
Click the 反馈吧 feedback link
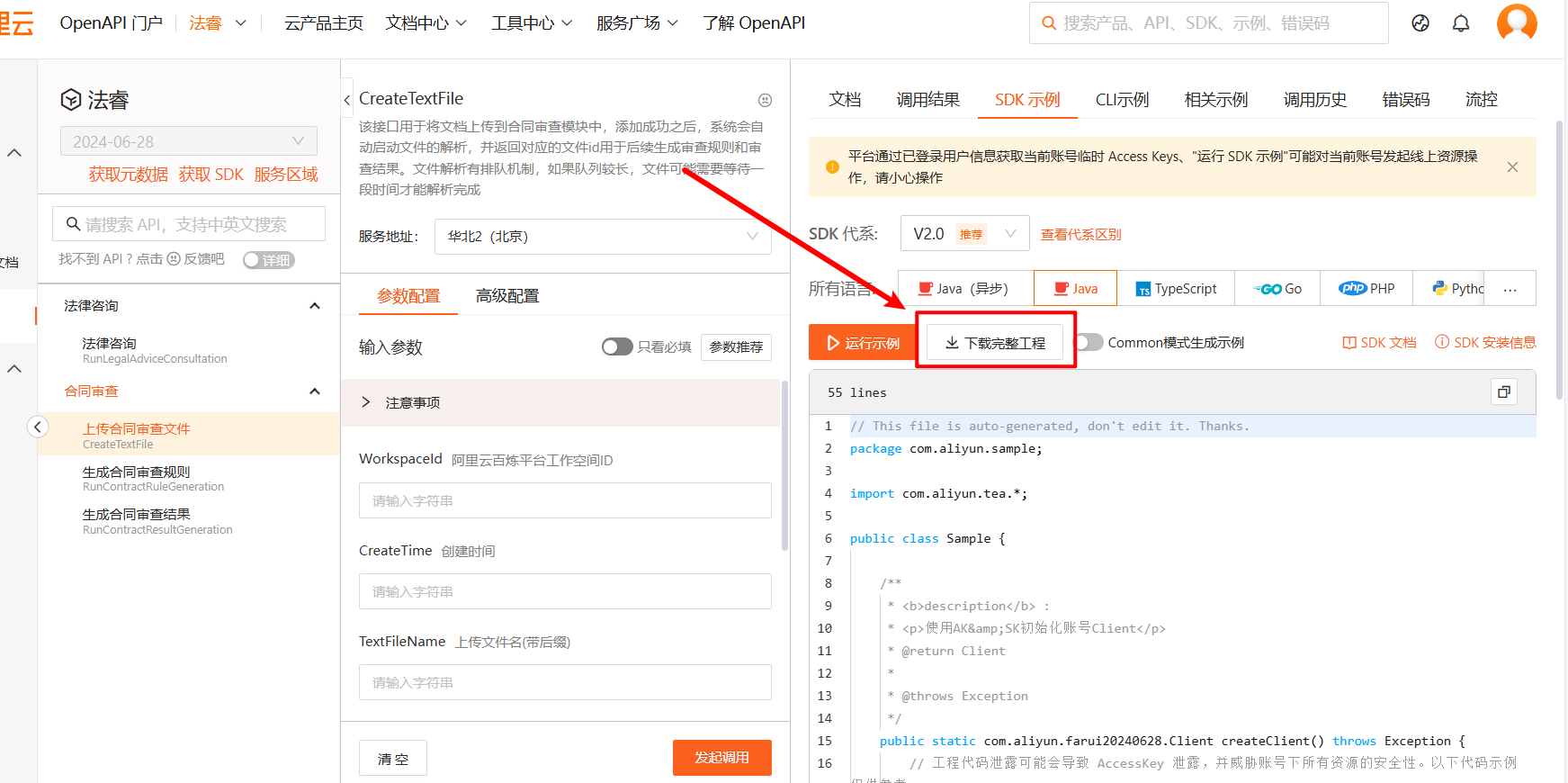coord(204,259)
